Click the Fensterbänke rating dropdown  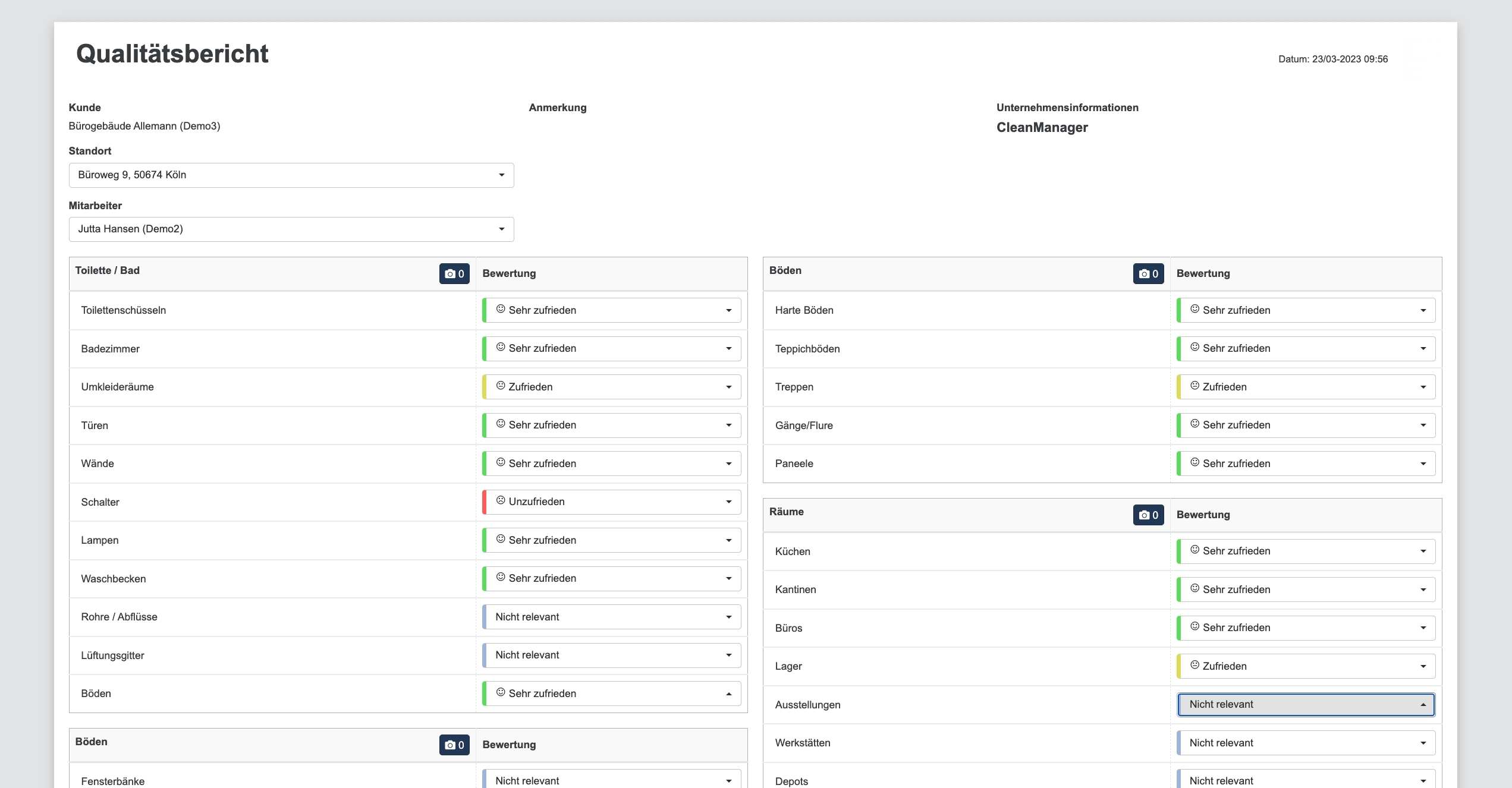click(x=612, y=780)
